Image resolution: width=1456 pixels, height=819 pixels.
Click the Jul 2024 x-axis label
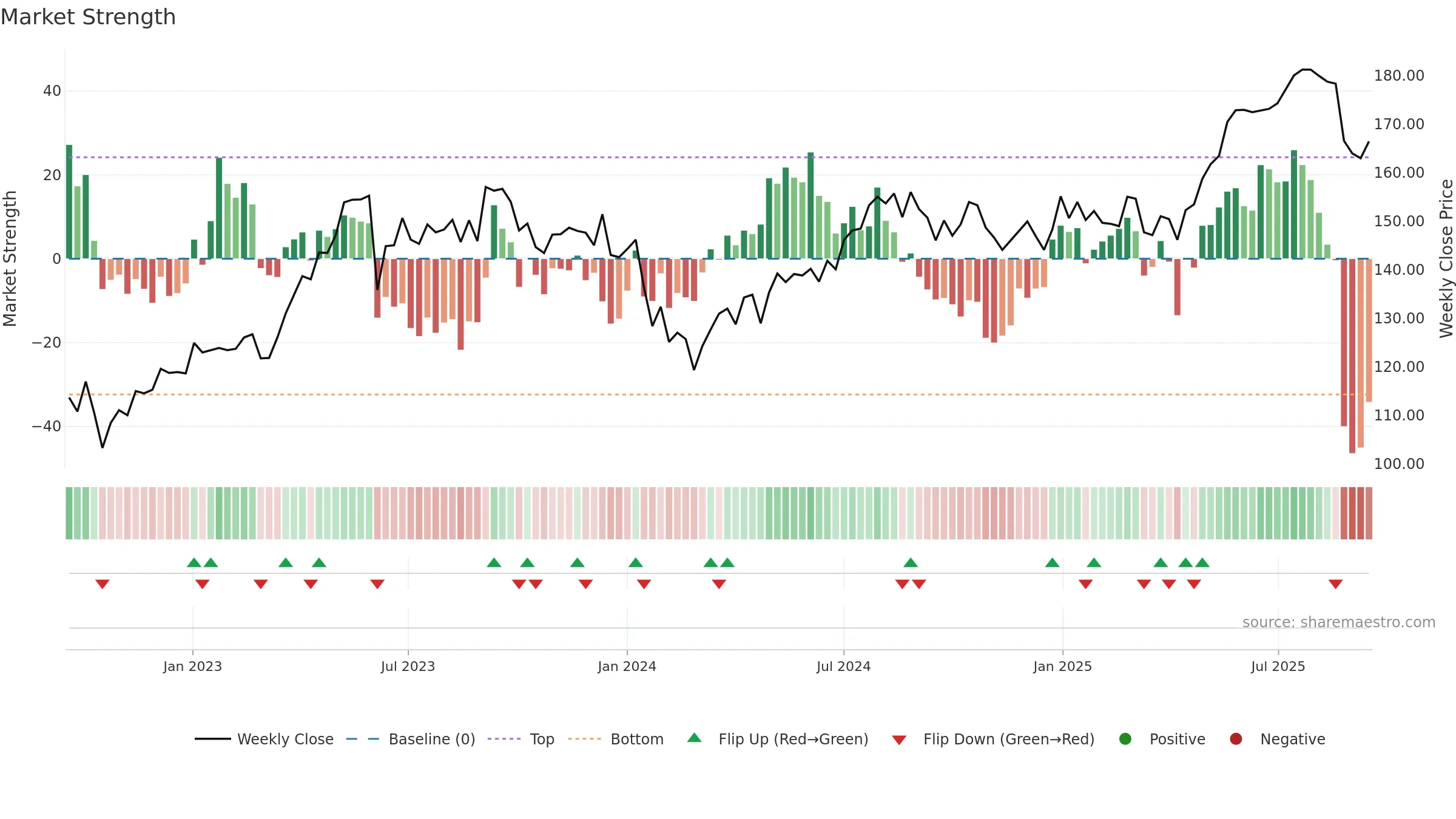tap(844, 666)
